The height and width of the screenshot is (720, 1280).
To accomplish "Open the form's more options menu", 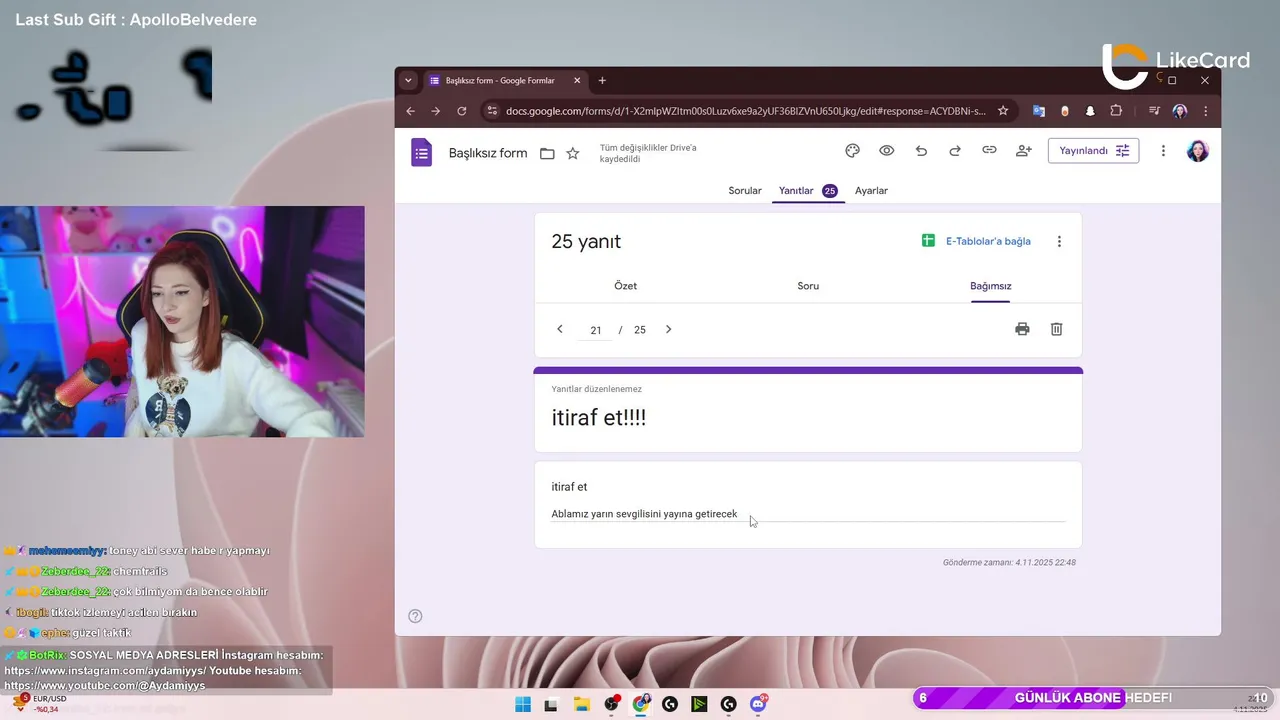I will pyautogui.click(x=1163, y=151).
